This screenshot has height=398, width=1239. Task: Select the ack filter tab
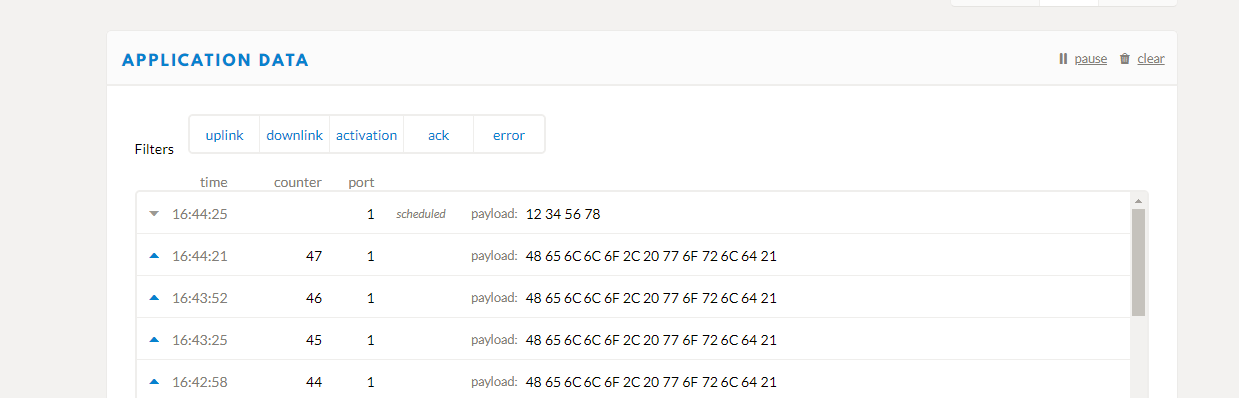pos(438,135)
